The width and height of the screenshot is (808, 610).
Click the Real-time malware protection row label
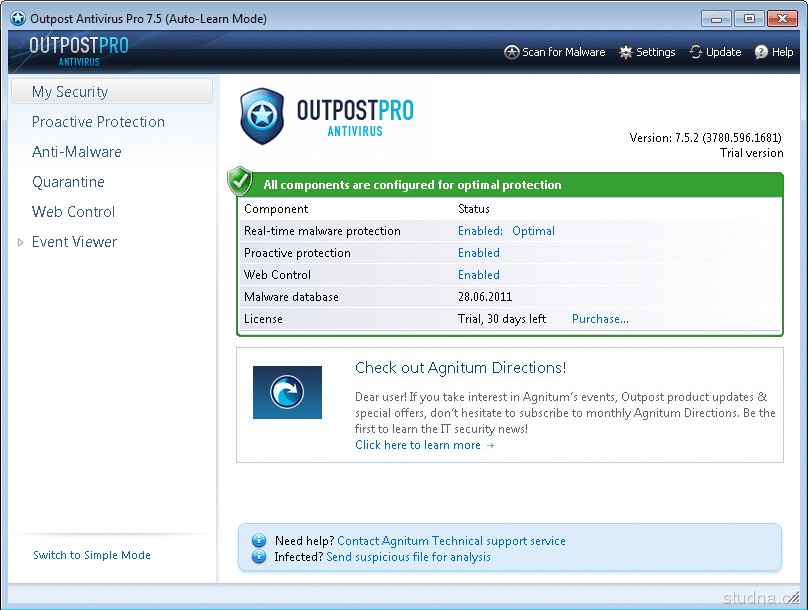322,231
